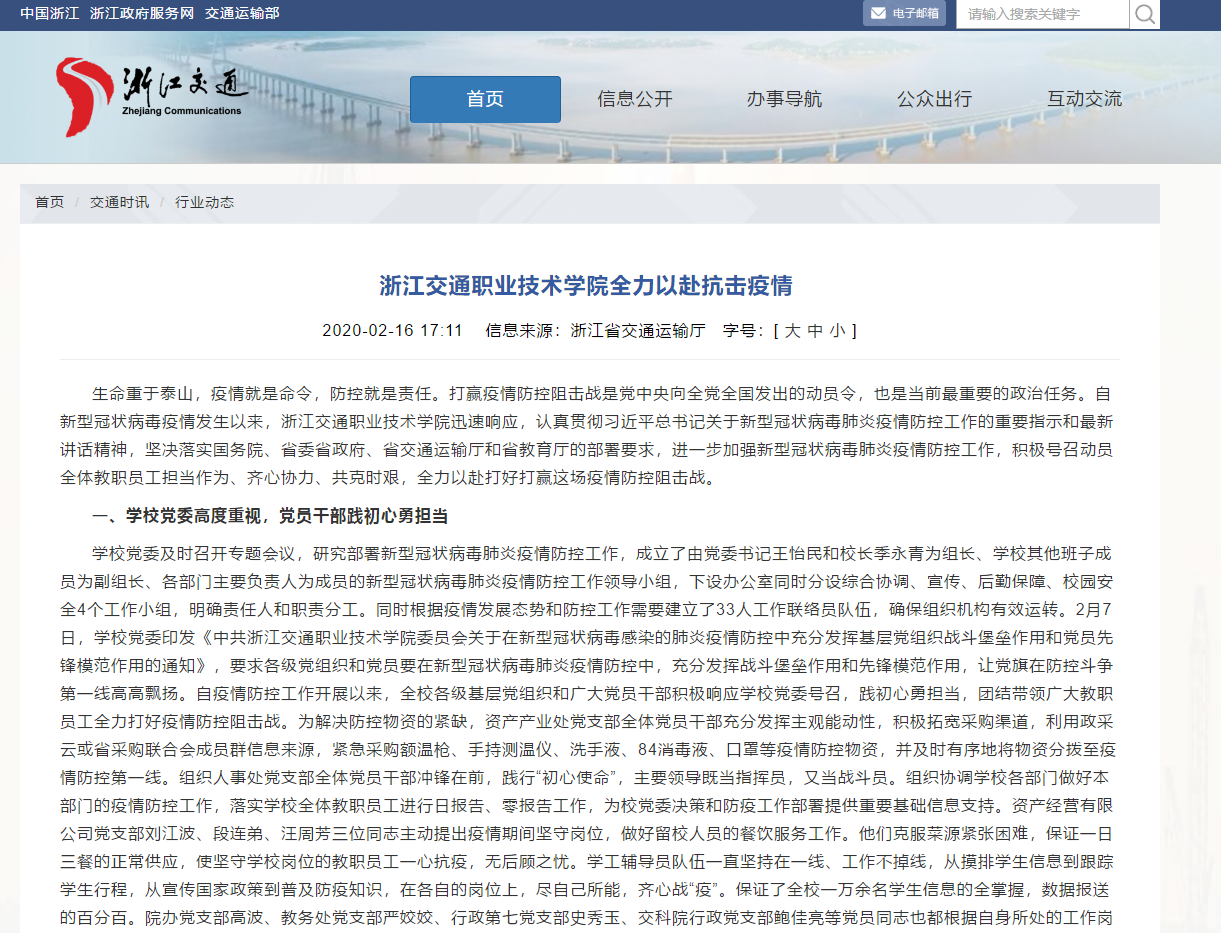Go to 公众出行 navigation item
Image resolution: width=1221 pixels, height=933 pixels.
(x=934, y=99)
